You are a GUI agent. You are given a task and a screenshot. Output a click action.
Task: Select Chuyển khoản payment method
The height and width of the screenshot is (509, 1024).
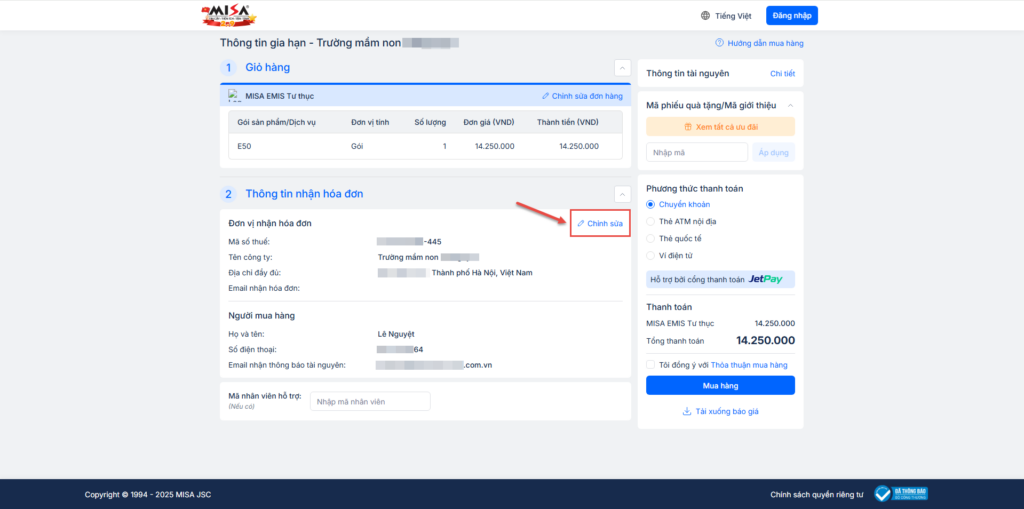click(x=650, y=205)
